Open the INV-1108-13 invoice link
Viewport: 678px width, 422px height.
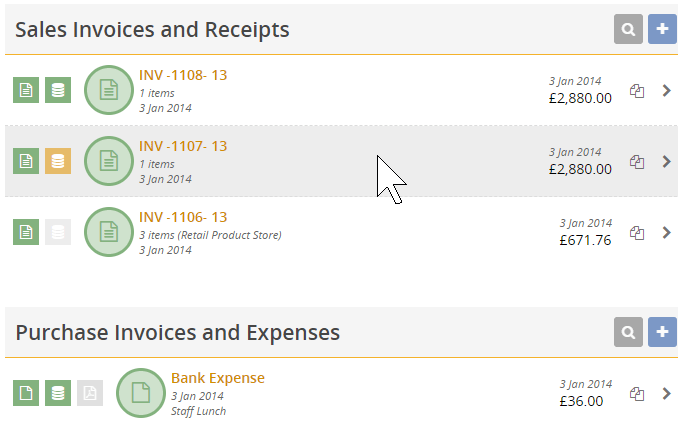(183, 75)
